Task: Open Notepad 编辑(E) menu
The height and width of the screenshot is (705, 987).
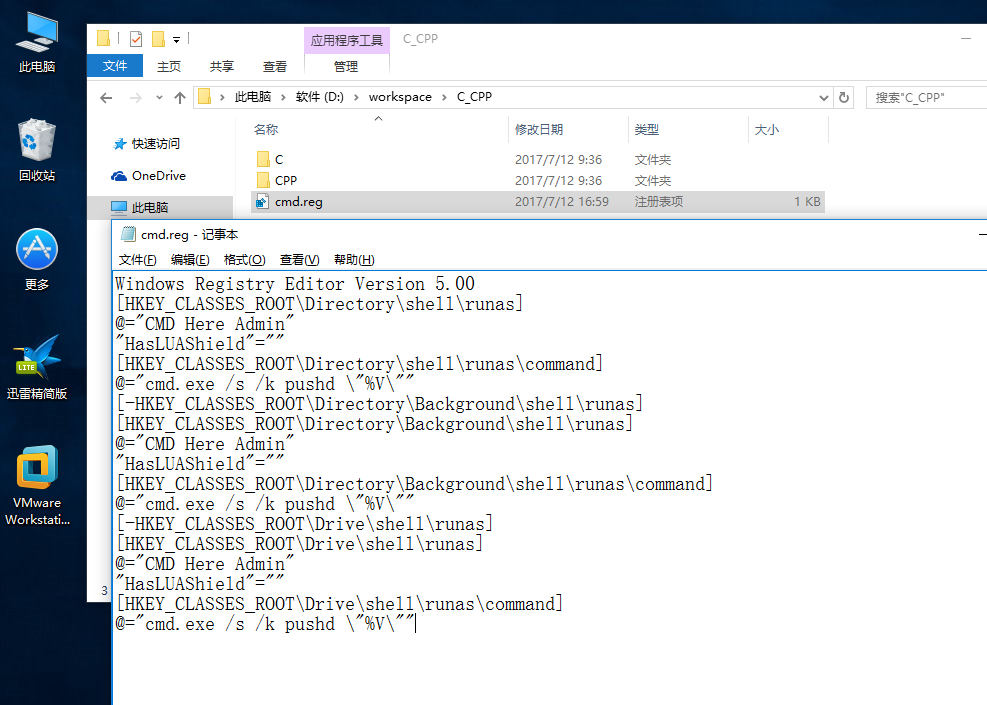Action: pyautogui.click(x=190, y=260)
